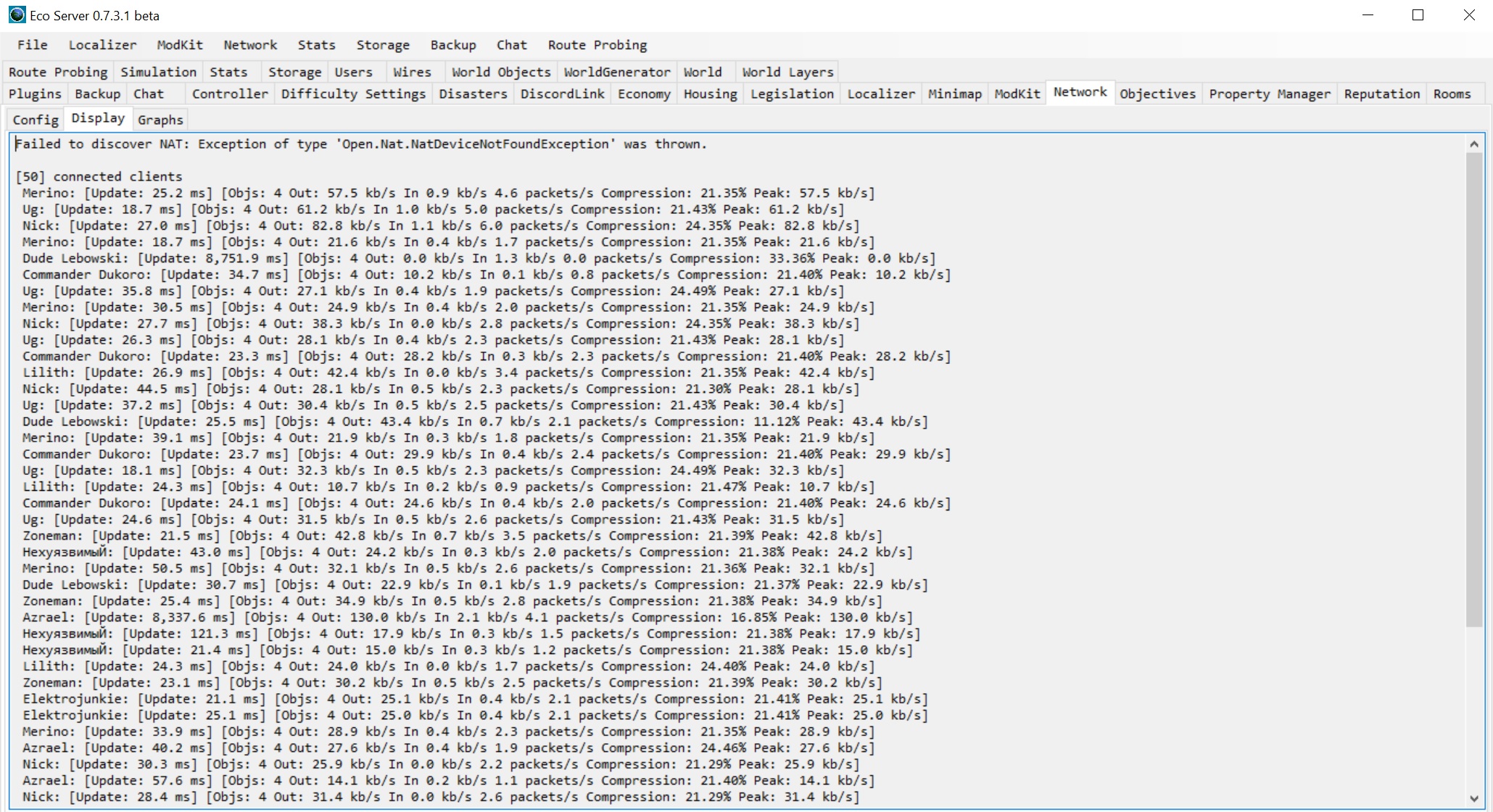Open the File menu

[33, 45]
